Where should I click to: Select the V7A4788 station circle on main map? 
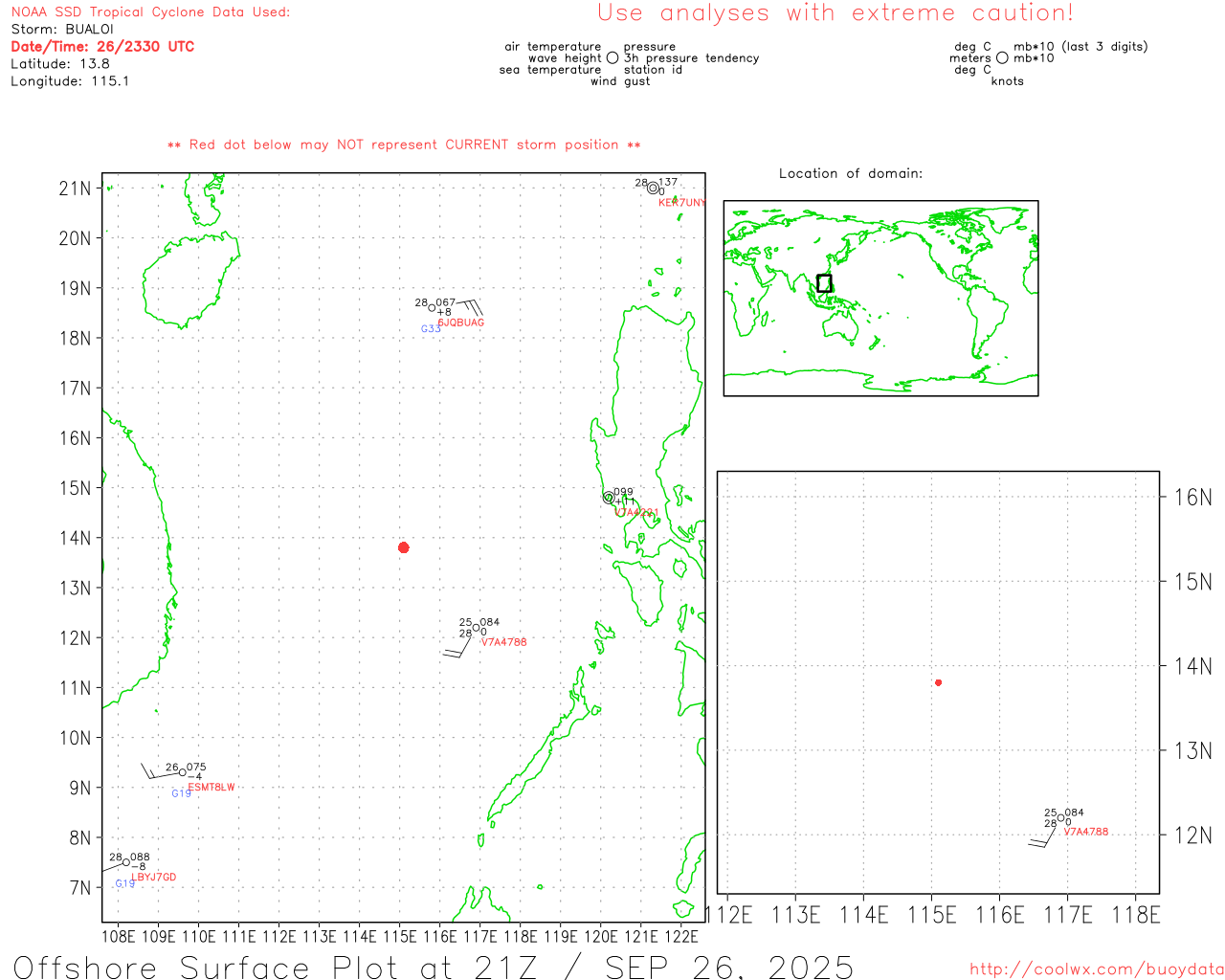477,628
